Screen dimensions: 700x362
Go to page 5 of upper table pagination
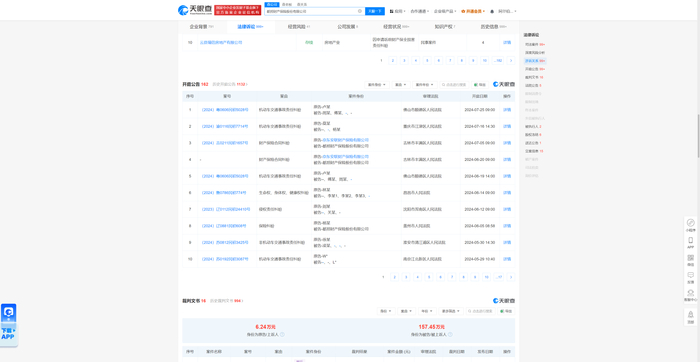pyautogui.click(x=427, y=60)
